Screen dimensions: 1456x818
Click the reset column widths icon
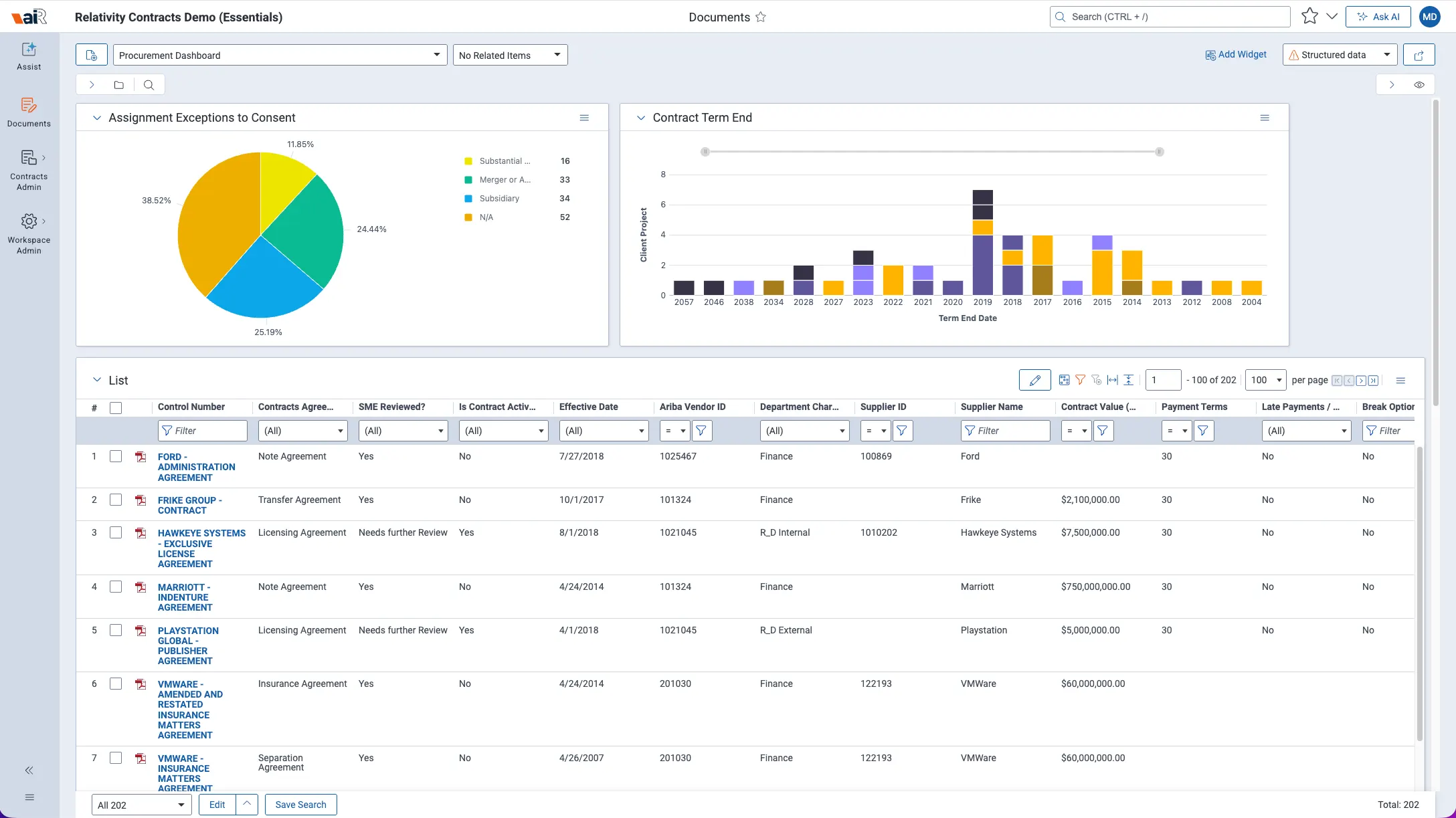[1112, 380]
